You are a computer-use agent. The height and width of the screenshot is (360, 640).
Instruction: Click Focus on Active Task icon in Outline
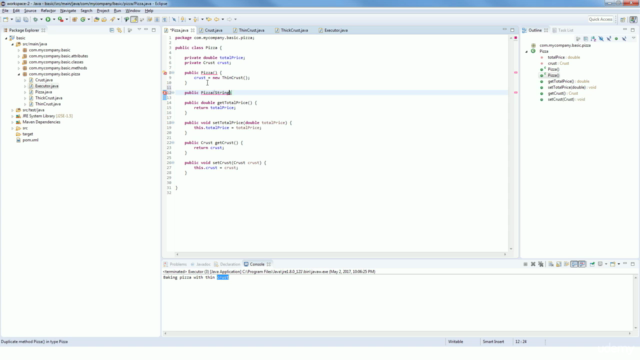578,39
